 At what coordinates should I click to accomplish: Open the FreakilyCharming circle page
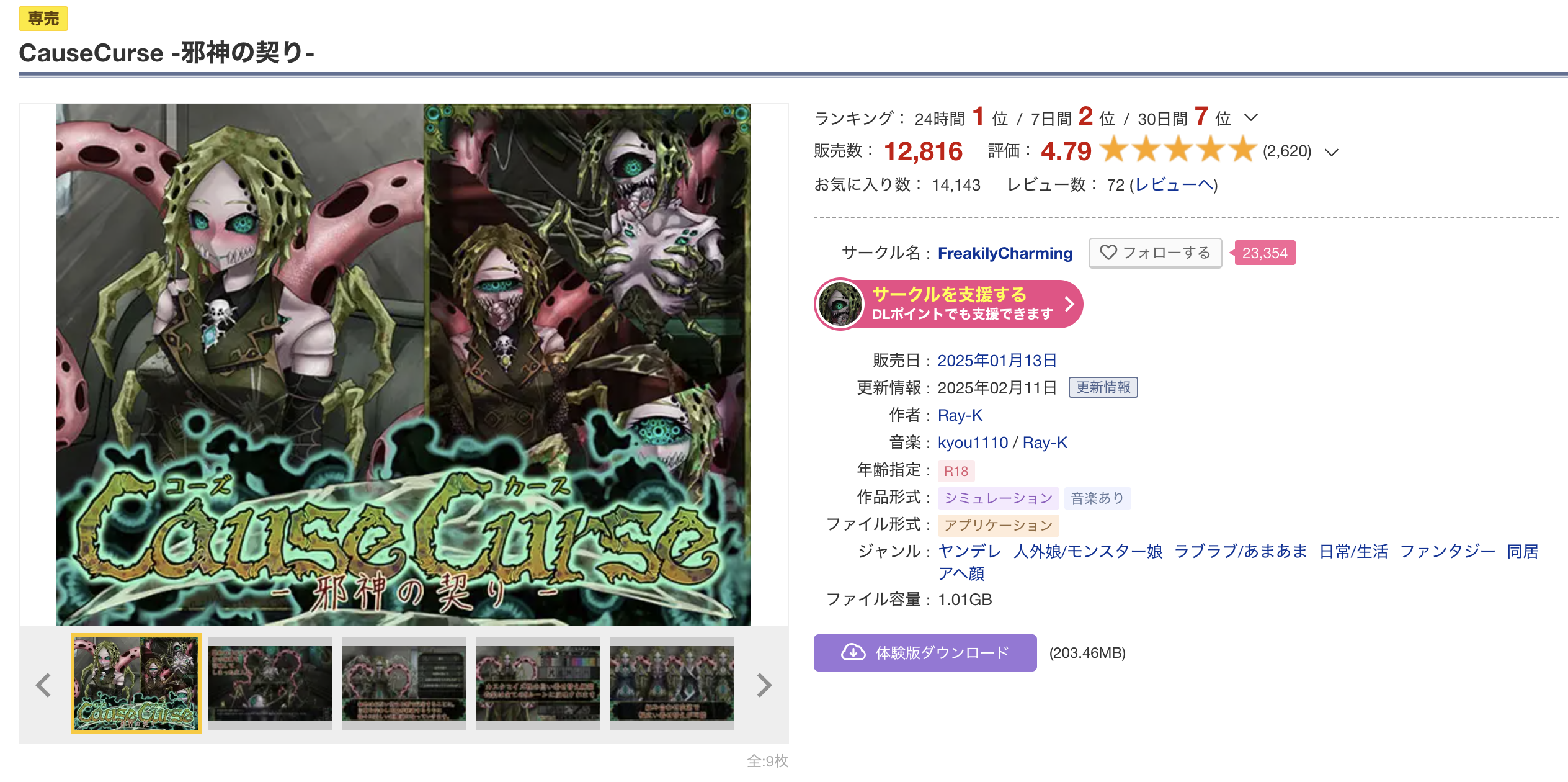(x=1005, y=253)
